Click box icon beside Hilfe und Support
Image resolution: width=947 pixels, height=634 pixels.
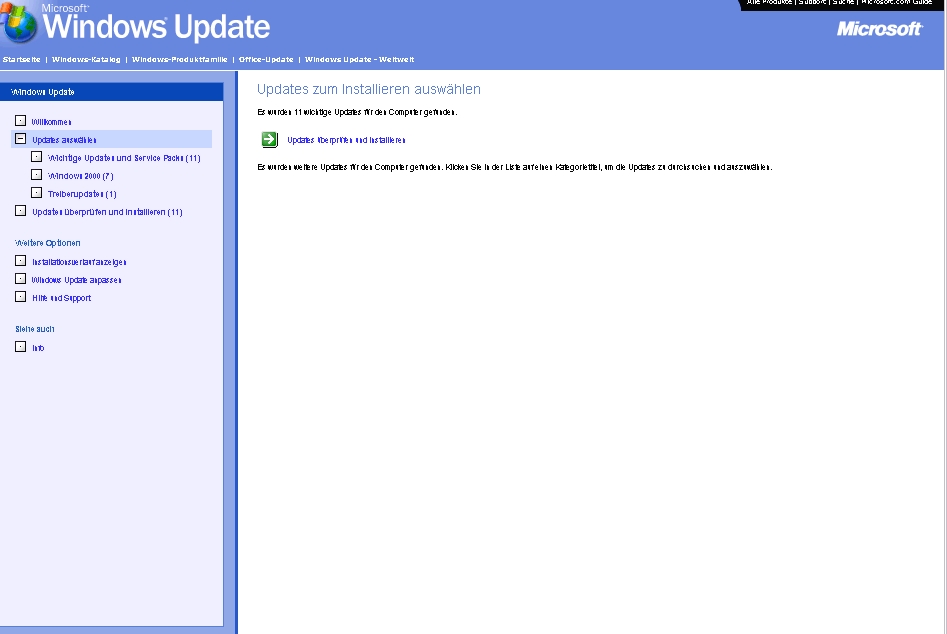pyautogui.click(x=21, y=297)
